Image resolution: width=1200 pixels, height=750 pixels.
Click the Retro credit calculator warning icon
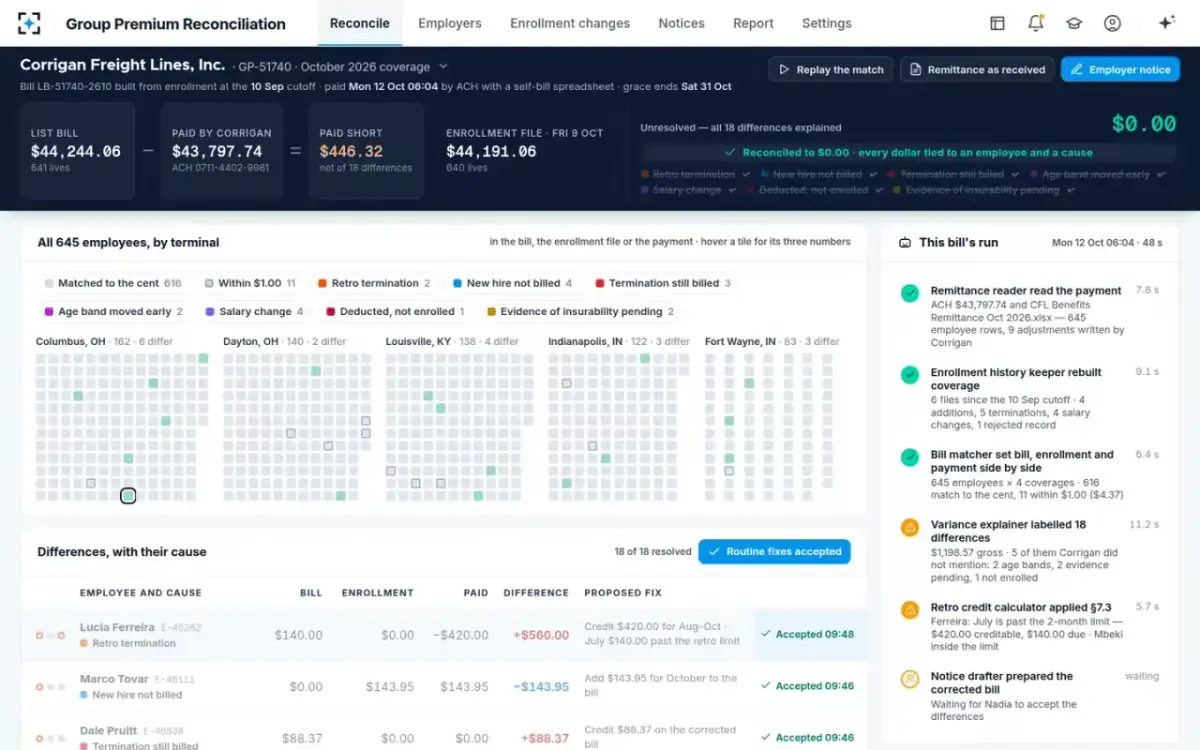click(x=910, y=609)
